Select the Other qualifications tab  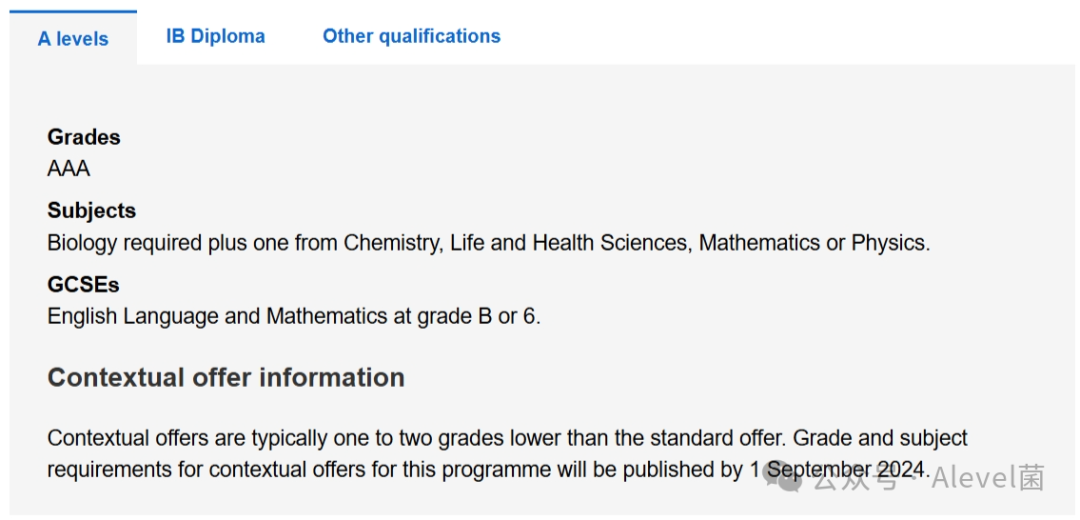tap(411, 37)
